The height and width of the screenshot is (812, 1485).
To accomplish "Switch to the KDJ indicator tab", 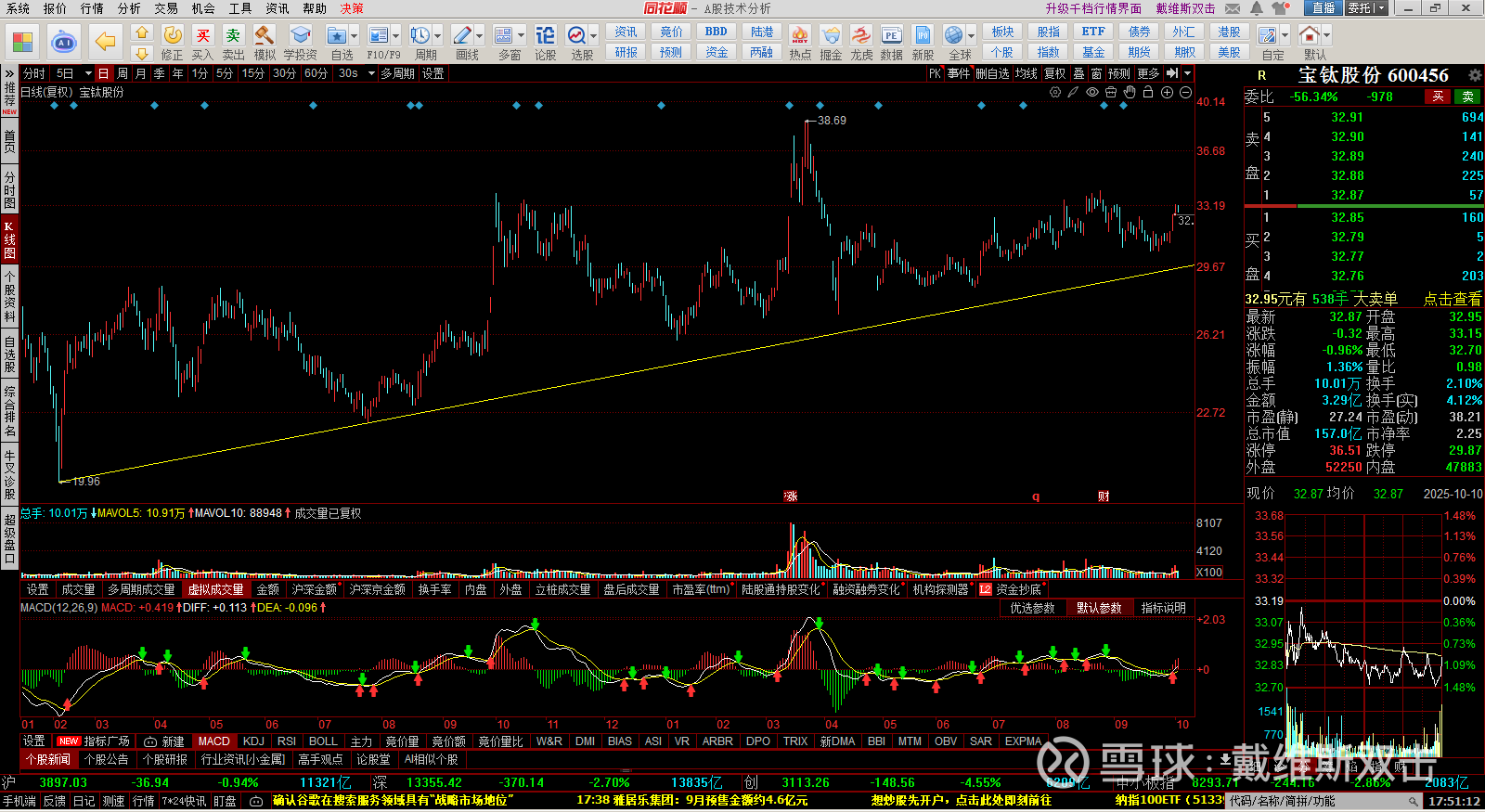I will (x=253, y=741).
